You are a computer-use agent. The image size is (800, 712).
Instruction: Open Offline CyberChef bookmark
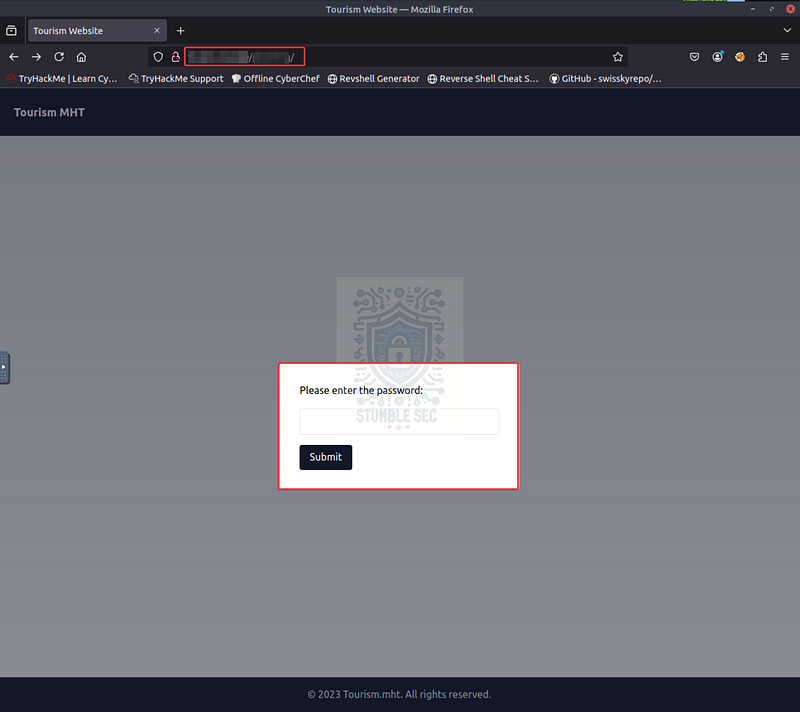(x=276, y=79)
